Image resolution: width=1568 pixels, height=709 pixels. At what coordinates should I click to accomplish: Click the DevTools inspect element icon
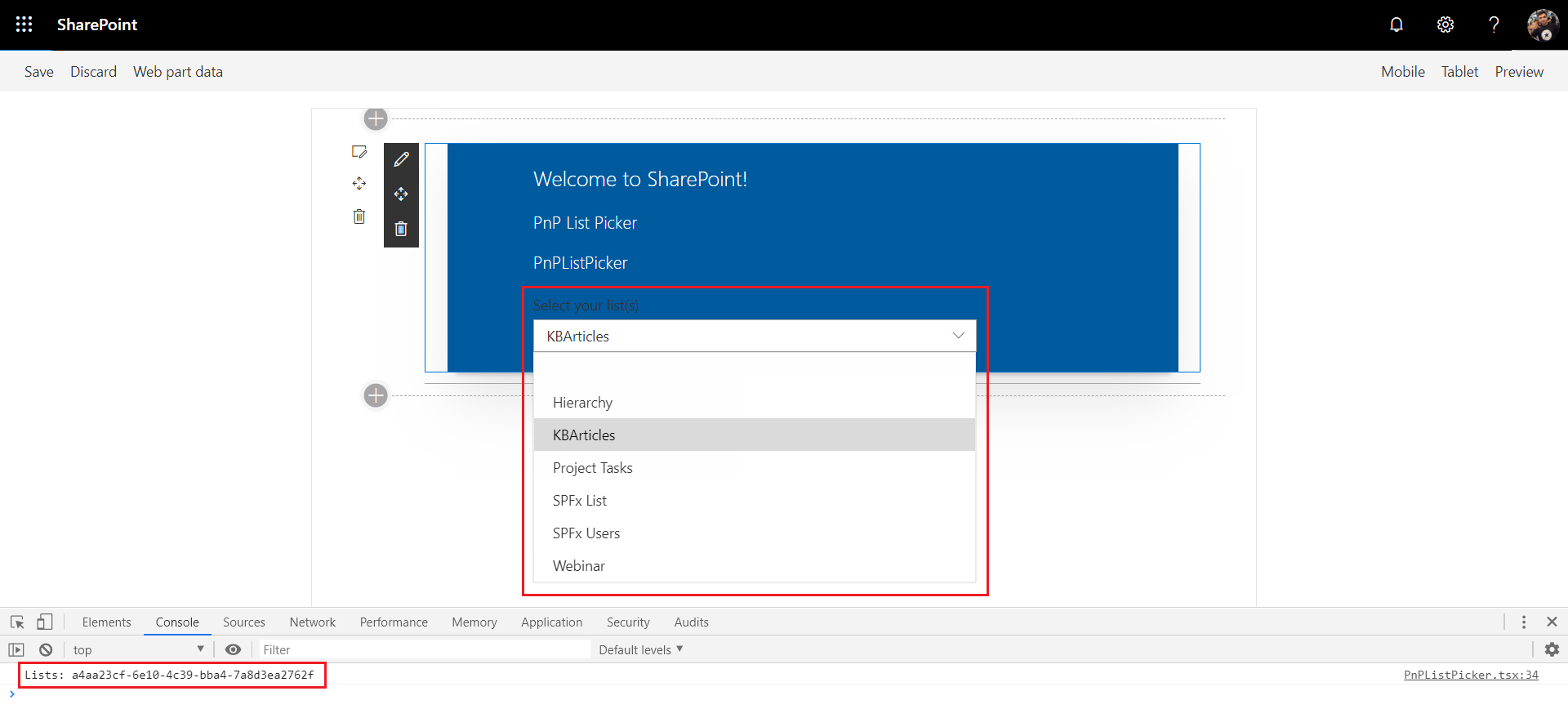click(x=17, y=622)
